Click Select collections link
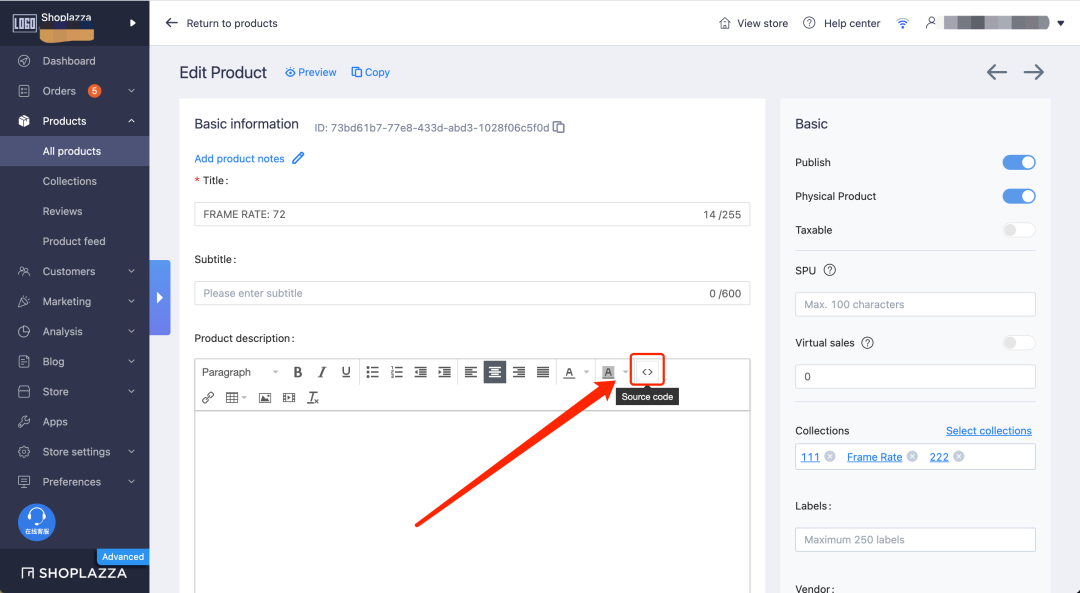This screenshot has width=1080, height=593. tap(988, 431)
